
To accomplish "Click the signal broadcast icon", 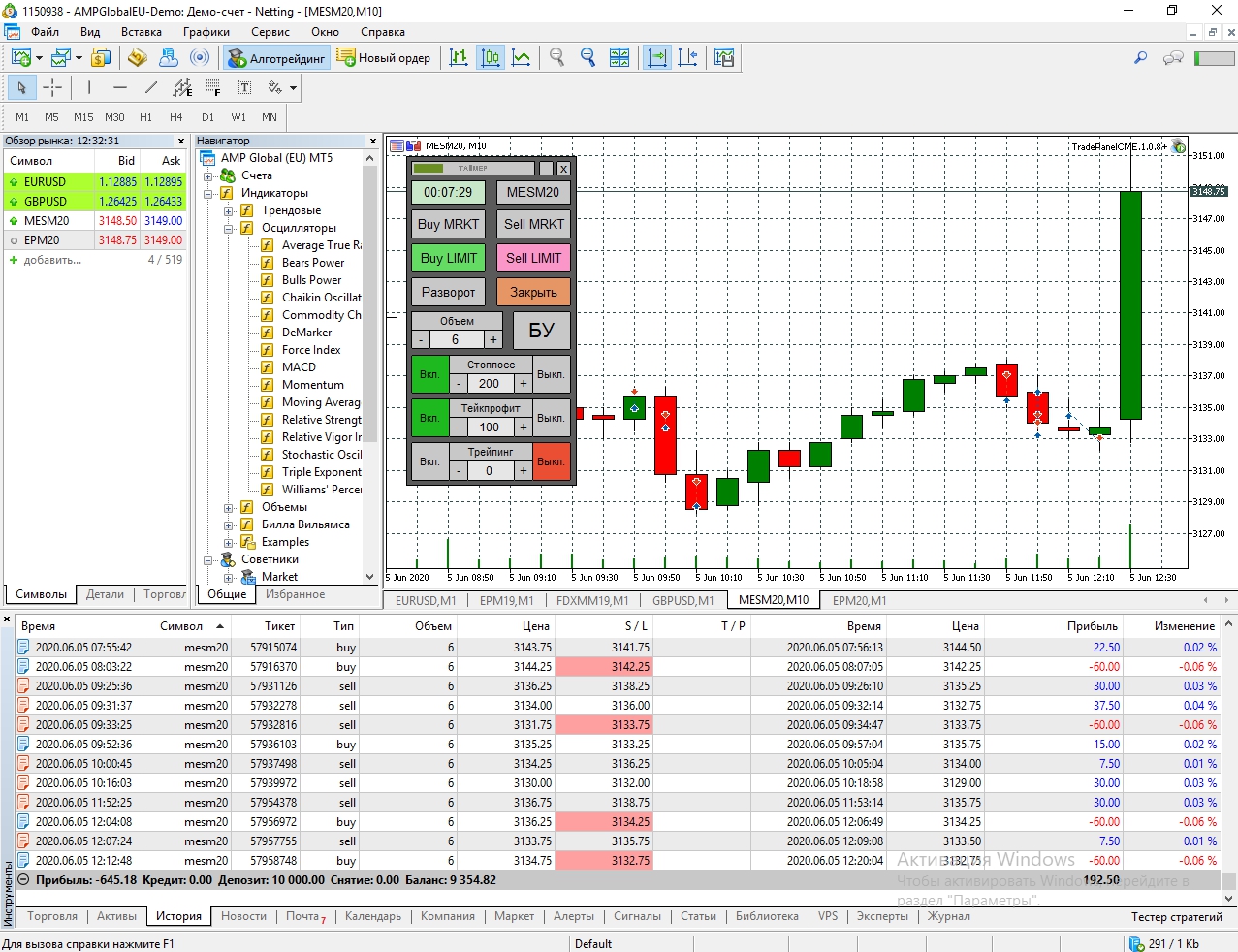I will click(200, 58).
